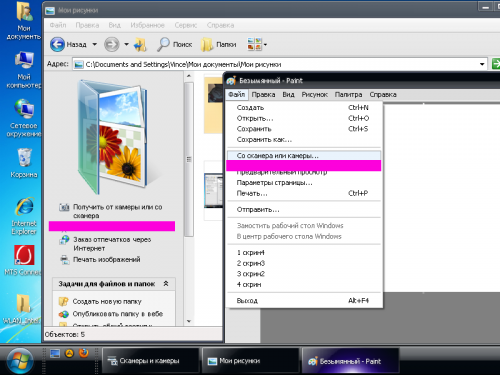Click the Views icon in Explorer toolbar
The height and width of the screenshot is (375, 500).
[x=254, y=44]
